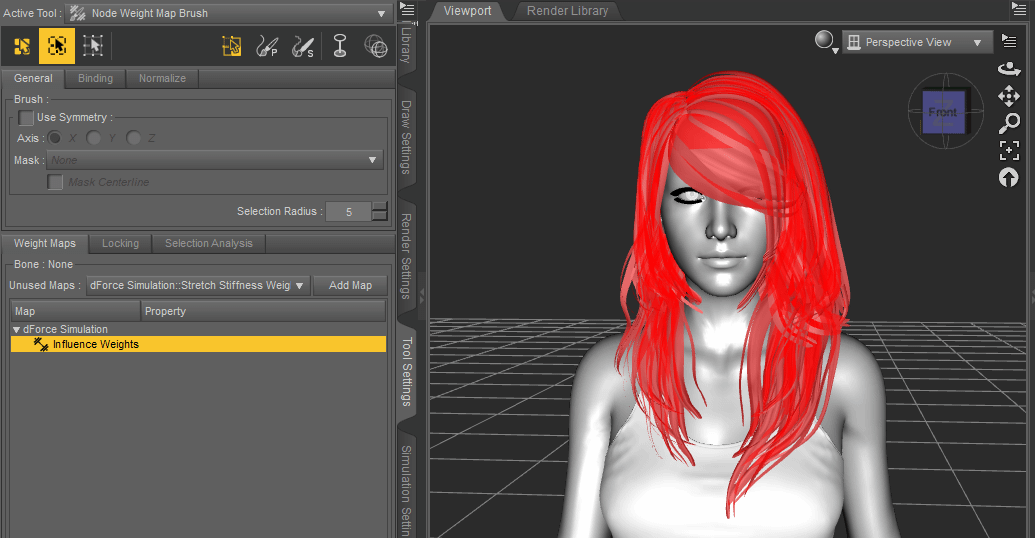Open the Perspective View camera dropdown
The width and height of the screenshot is (1035, 538).
tap(918, 42)
